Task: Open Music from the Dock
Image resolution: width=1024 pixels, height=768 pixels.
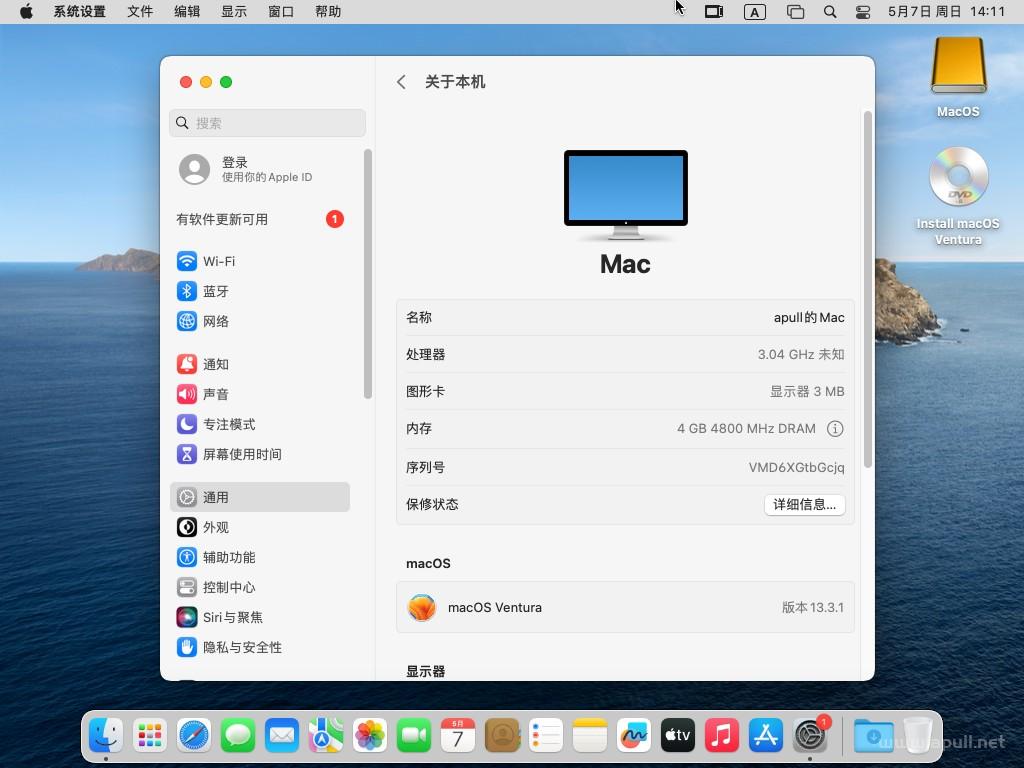Action: (722, 735)
